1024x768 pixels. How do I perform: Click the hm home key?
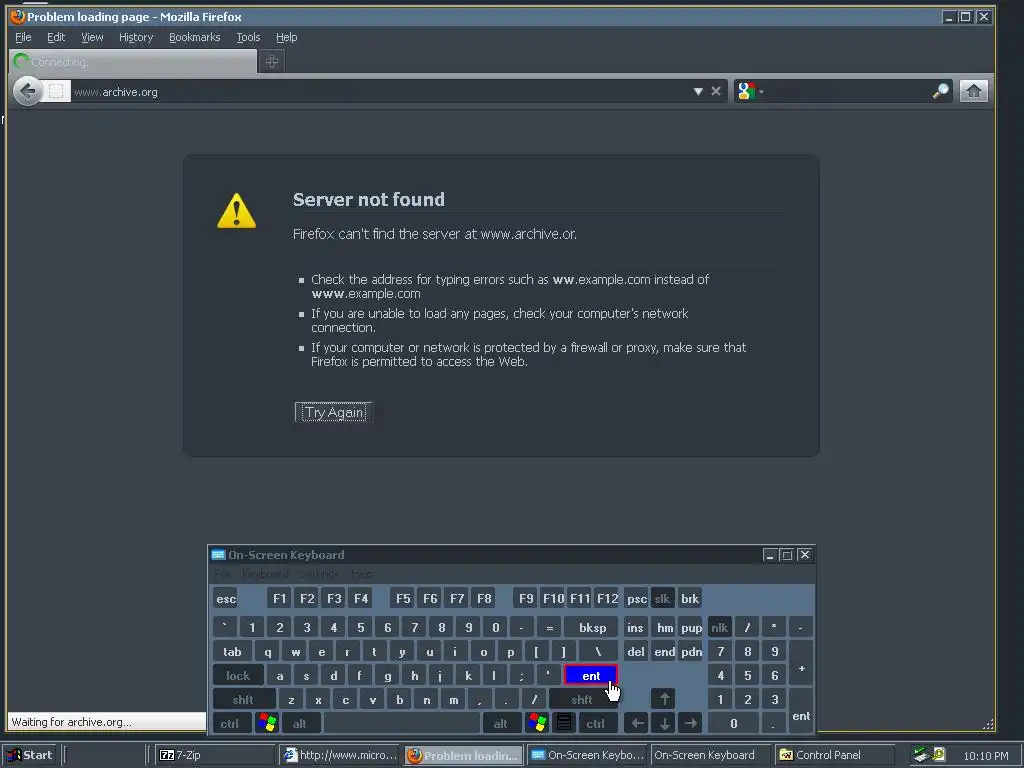click(664, 627)
